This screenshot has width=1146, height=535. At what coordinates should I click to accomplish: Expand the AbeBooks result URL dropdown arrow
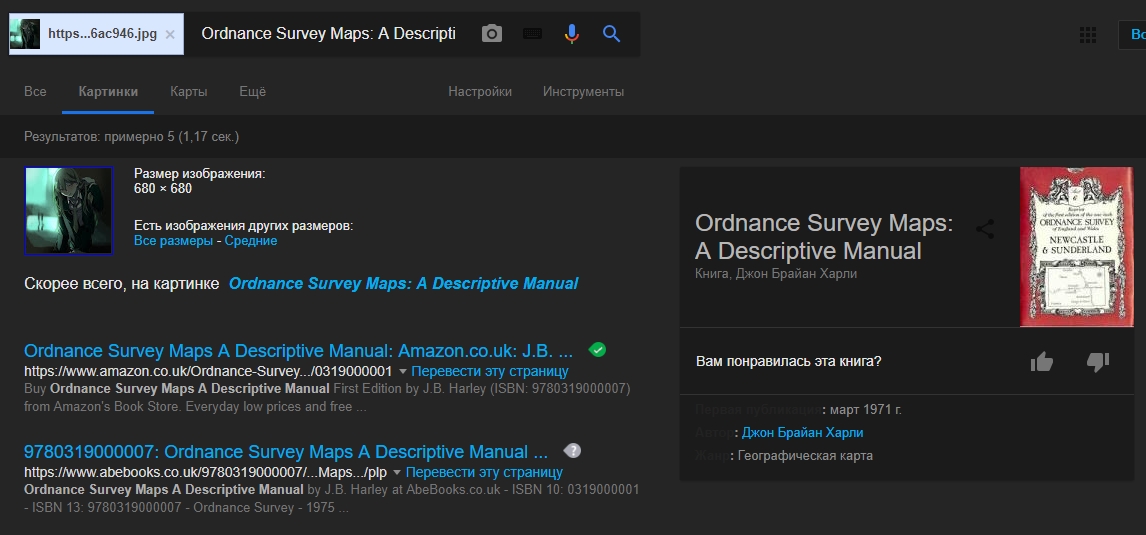click(397, 472)
